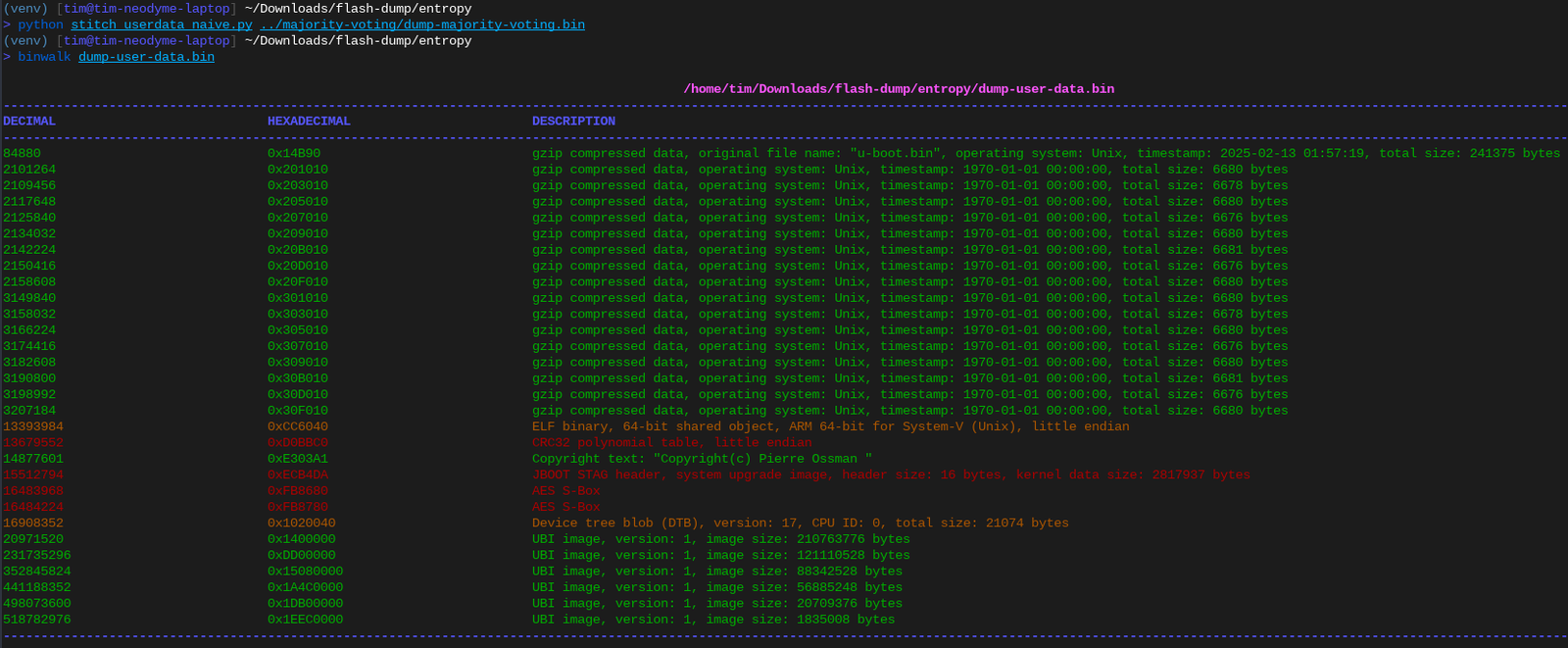1568x648 pixels.
Task: Click decimal offset 3166224
Action: point(29,330)
